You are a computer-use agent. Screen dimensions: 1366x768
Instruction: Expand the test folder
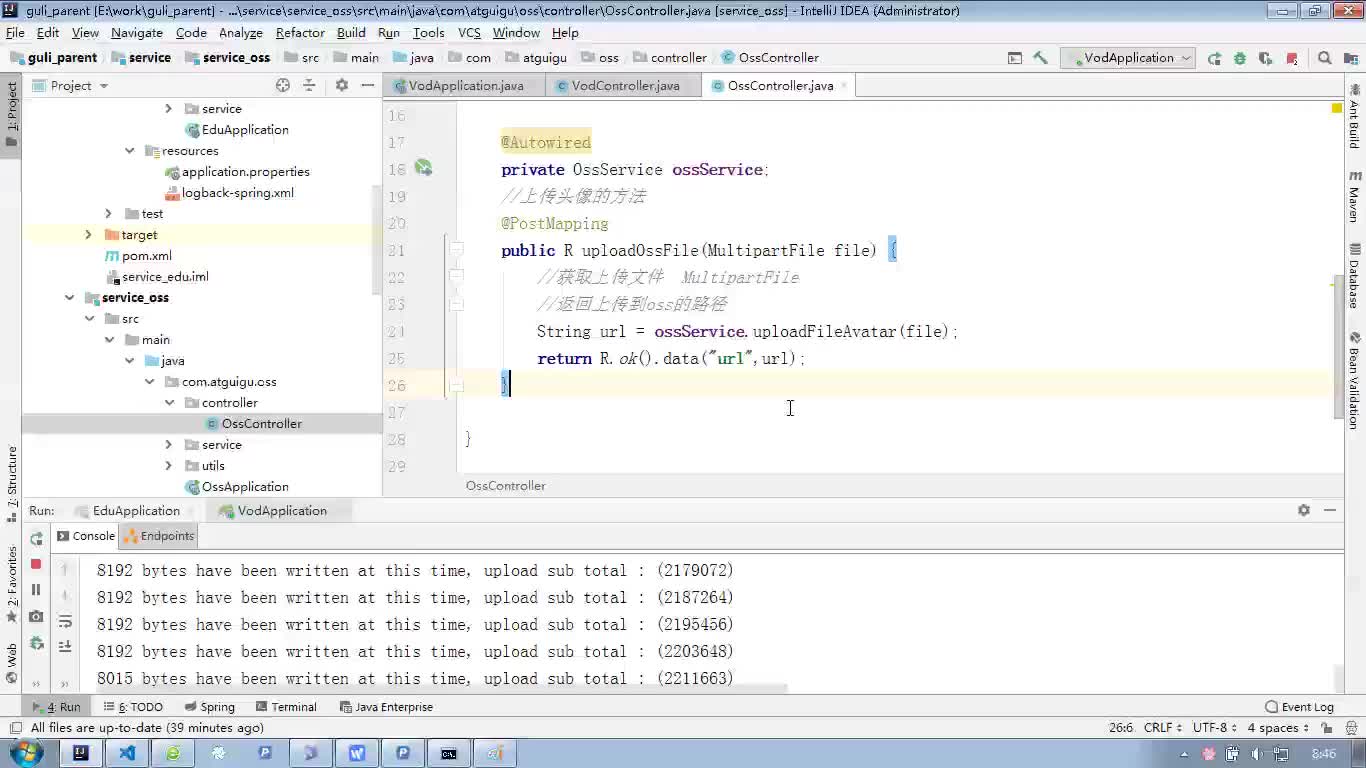(108, 214)
